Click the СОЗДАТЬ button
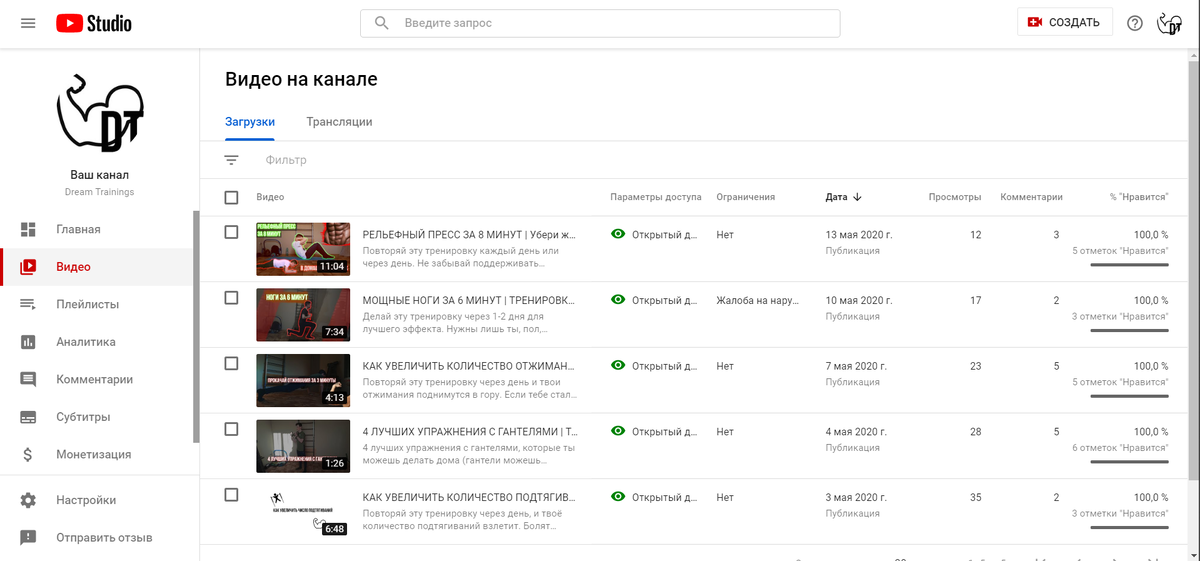 coord(1065,22)
